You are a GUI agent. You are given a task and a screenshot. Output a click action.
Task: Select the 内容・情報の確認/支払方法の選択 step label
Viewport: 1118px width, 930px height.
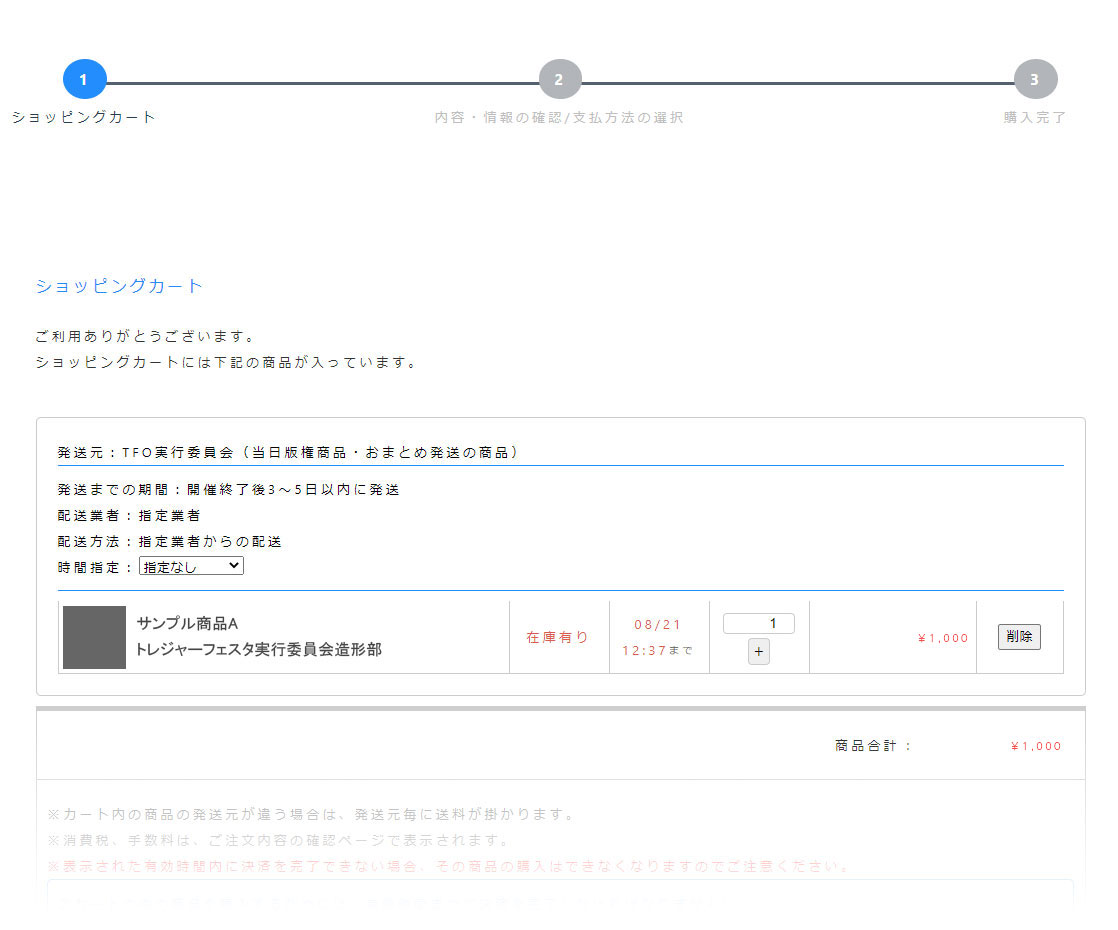tap(559, 117)
